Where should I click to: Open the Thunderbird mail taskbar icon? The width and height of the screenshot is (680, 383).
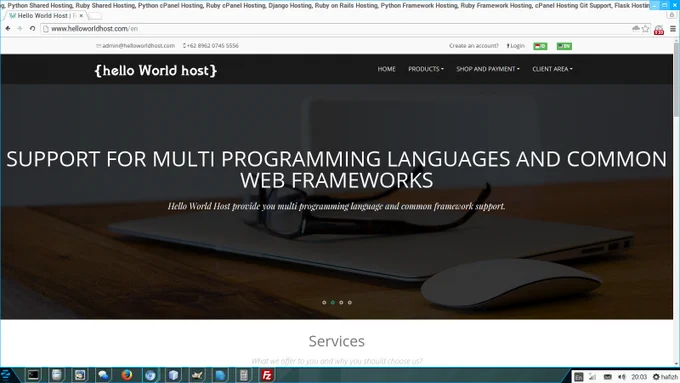tap(80, 375)
